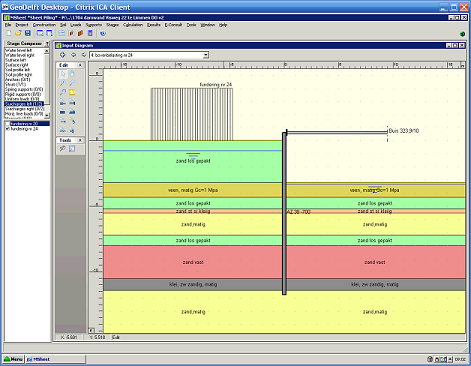Click the second blue stage navigation icon

[73, 55]
